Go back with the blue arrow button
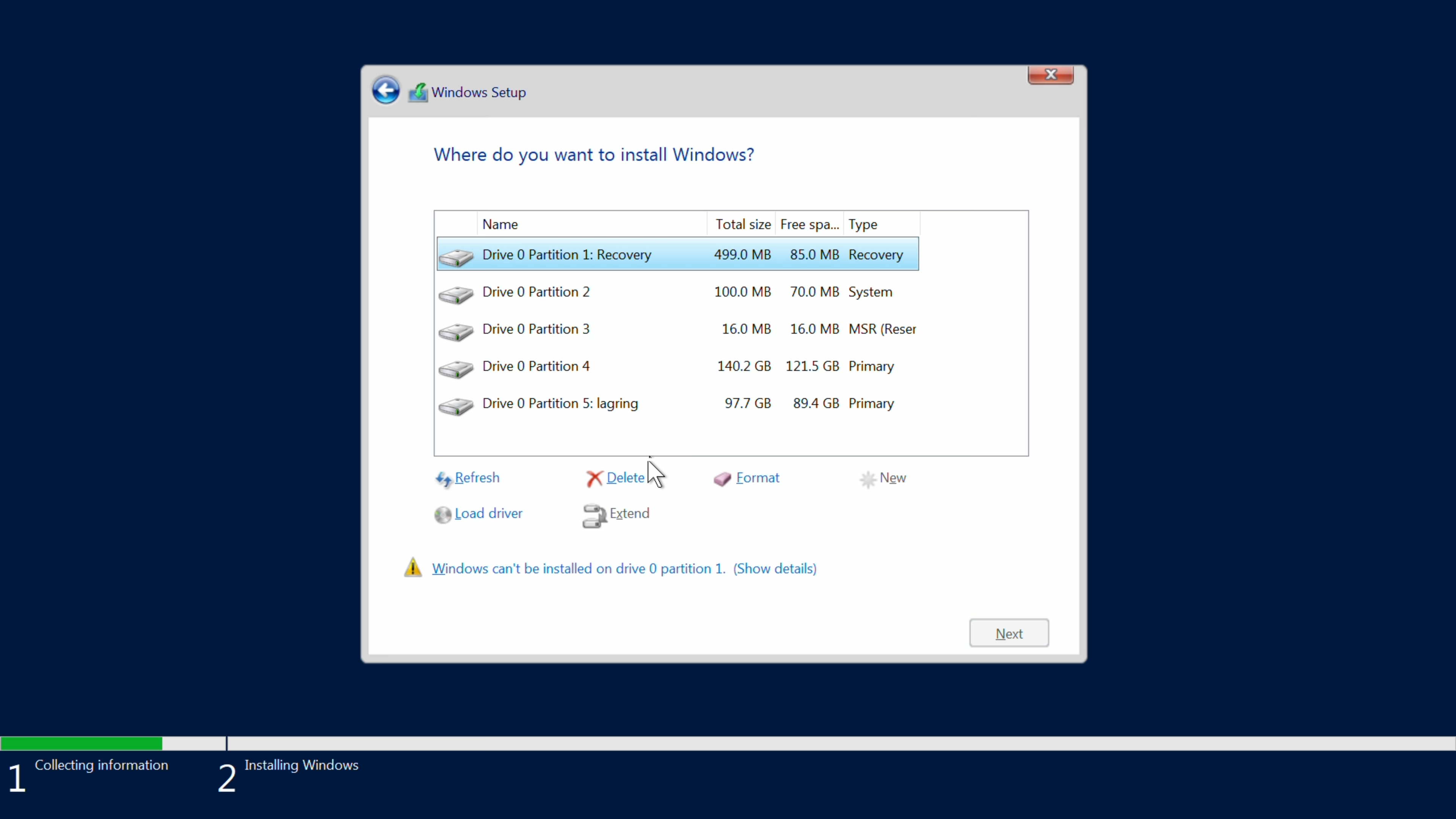This screenshot has height=819, width=1456. pos(386,91)
